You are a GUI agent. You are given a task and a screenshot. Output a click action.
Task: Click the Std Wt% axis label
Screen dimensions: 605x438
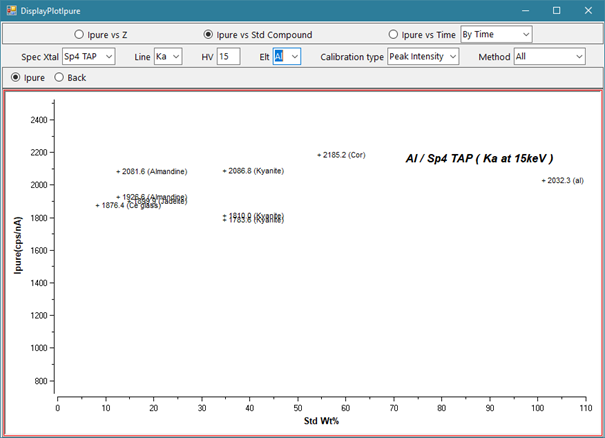coord(321,421)
